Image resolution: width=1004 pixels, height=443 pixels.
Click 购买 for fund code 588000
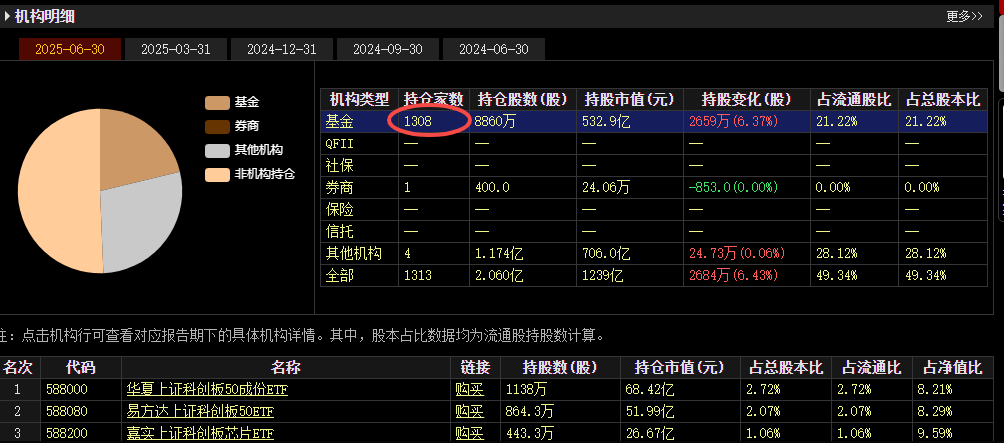coord(469,389)
